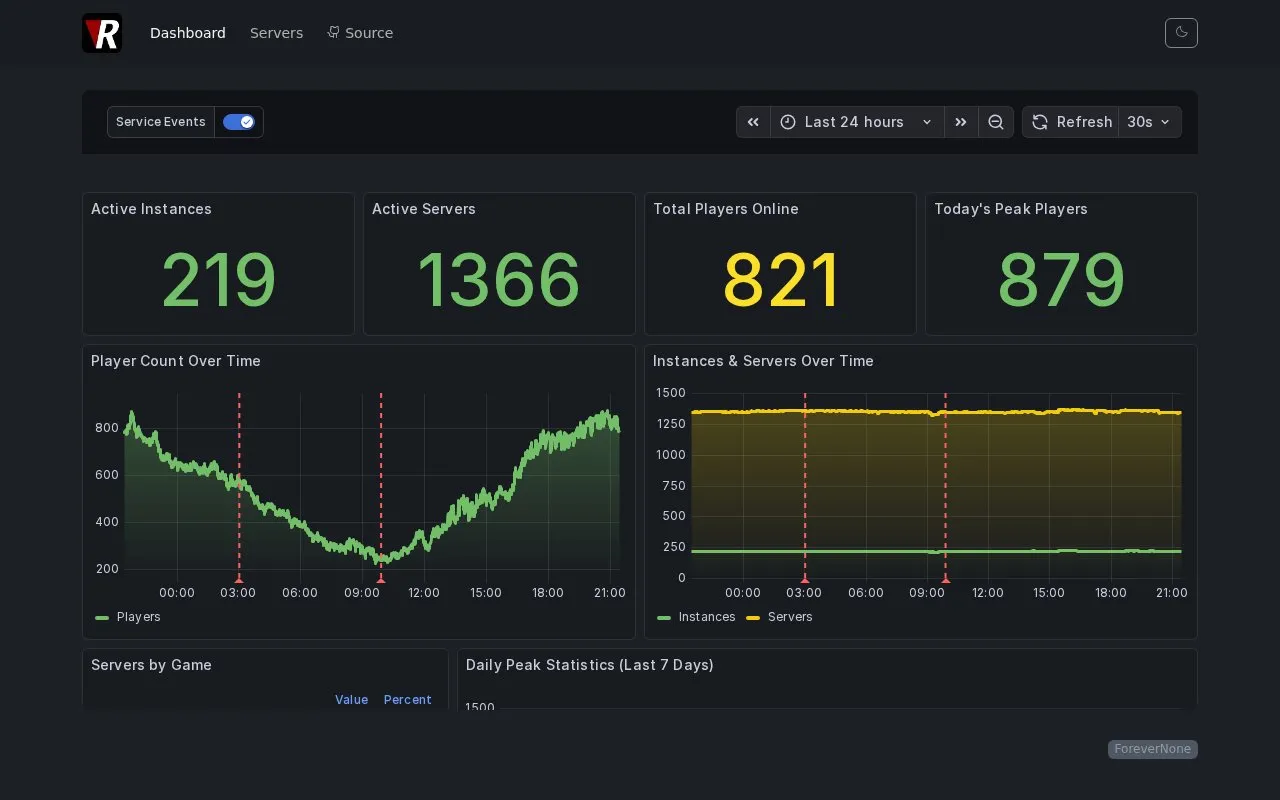Zoom out time range magnifier icon

pos(996,122)
